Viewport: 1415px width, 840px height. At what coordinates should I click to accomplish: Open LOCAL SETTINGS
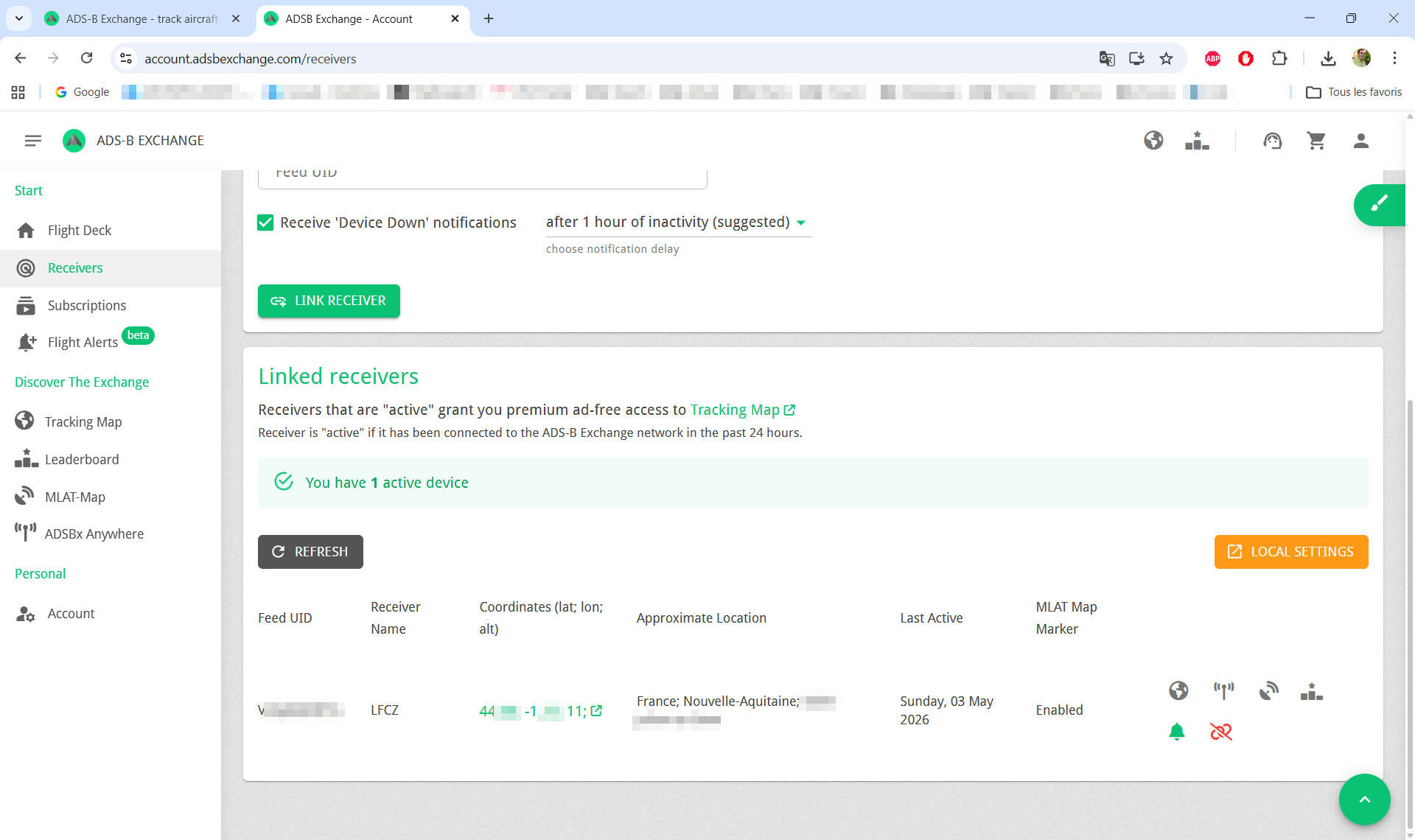point(1291,552)
